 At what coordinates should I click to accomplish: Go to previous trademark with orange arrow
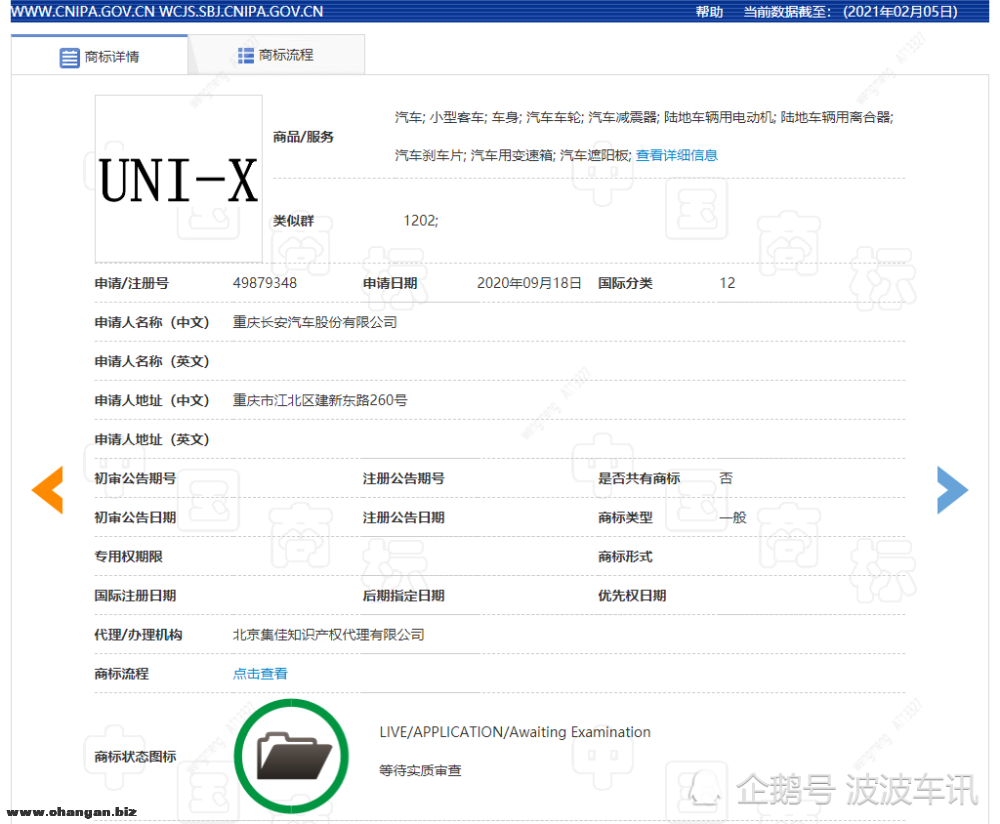tap(48, 490)
